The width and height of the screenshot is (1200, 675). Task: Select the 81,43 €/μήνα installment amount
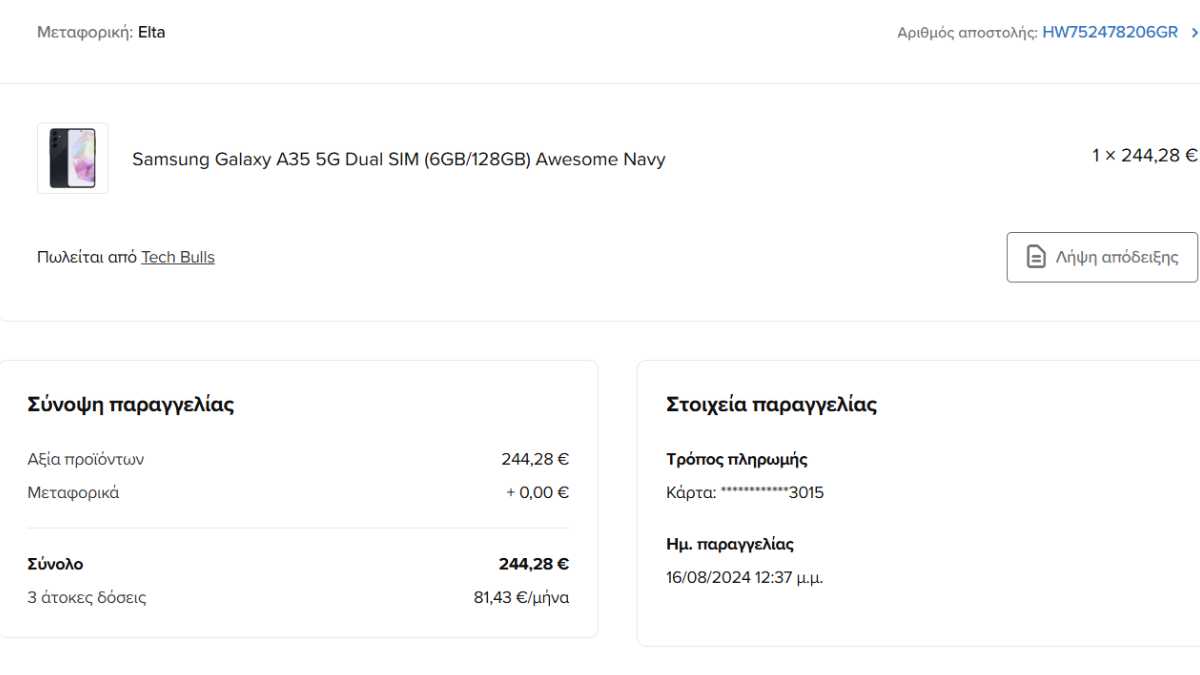click(521, 598)
